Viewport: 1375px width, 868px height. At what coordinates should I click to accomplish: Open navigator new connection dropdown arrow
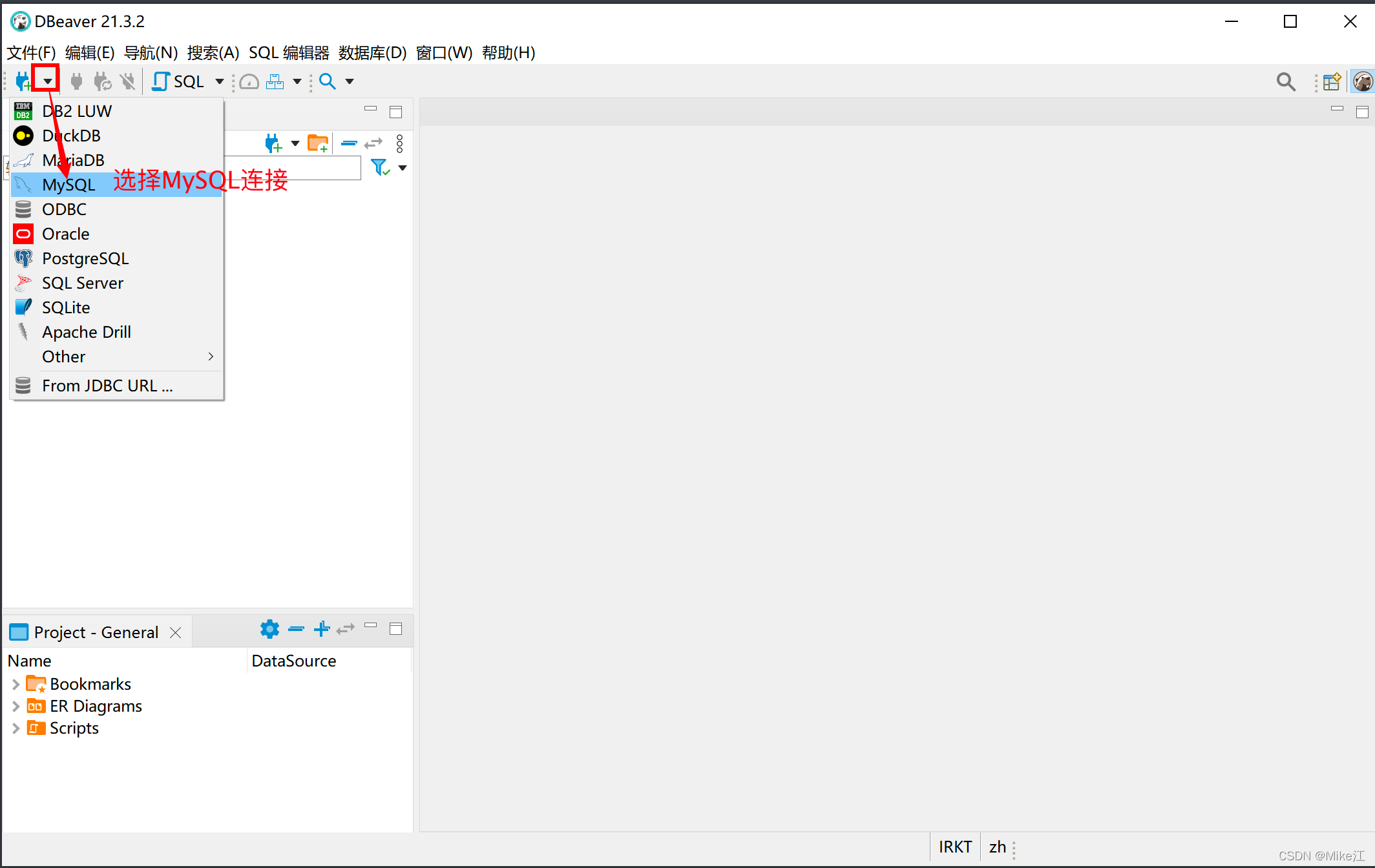(295, 143)
